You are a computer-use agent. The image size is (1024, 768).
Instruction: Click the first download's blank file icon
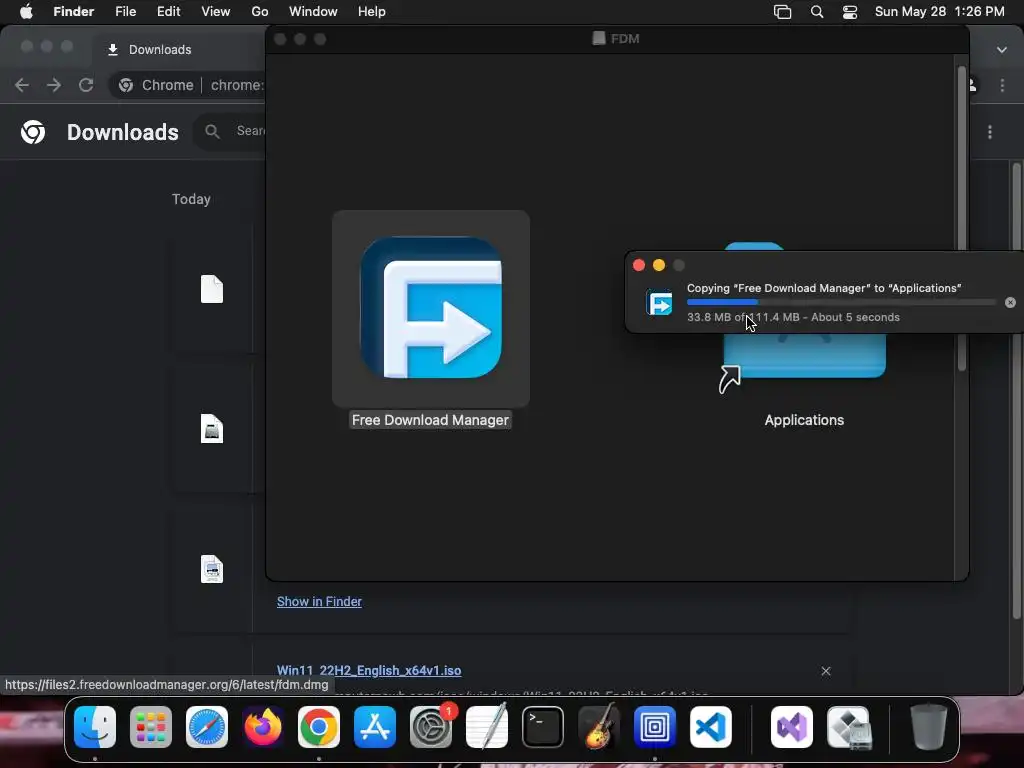[212, 289]
